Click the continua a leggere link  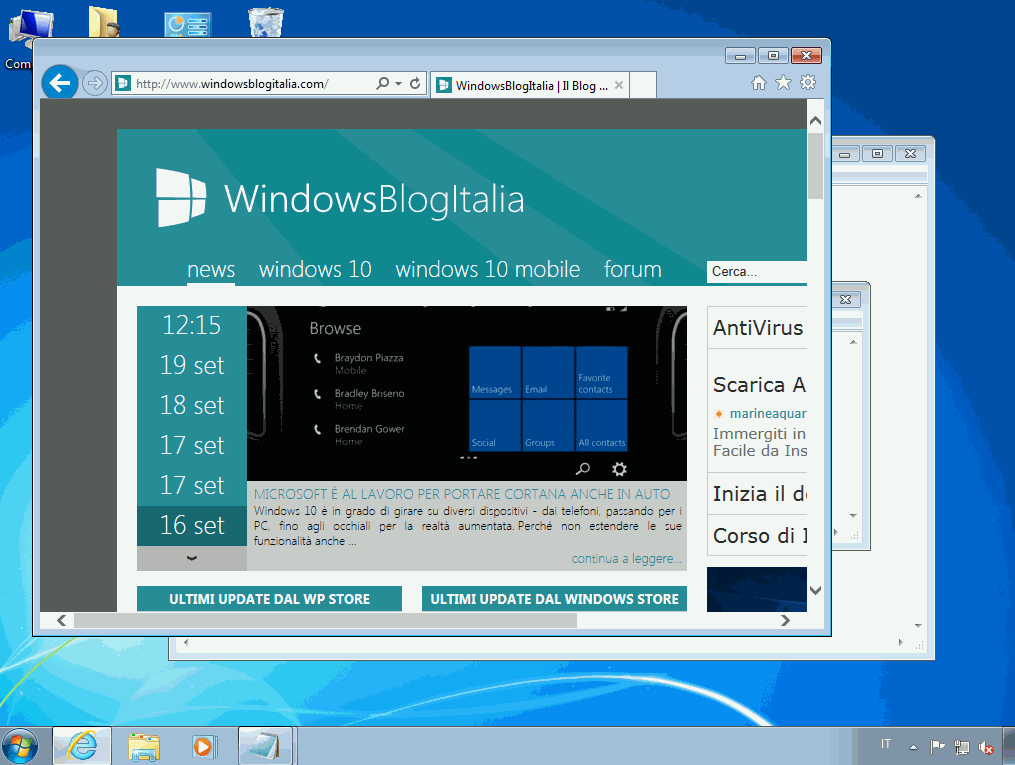coord(626,559)
